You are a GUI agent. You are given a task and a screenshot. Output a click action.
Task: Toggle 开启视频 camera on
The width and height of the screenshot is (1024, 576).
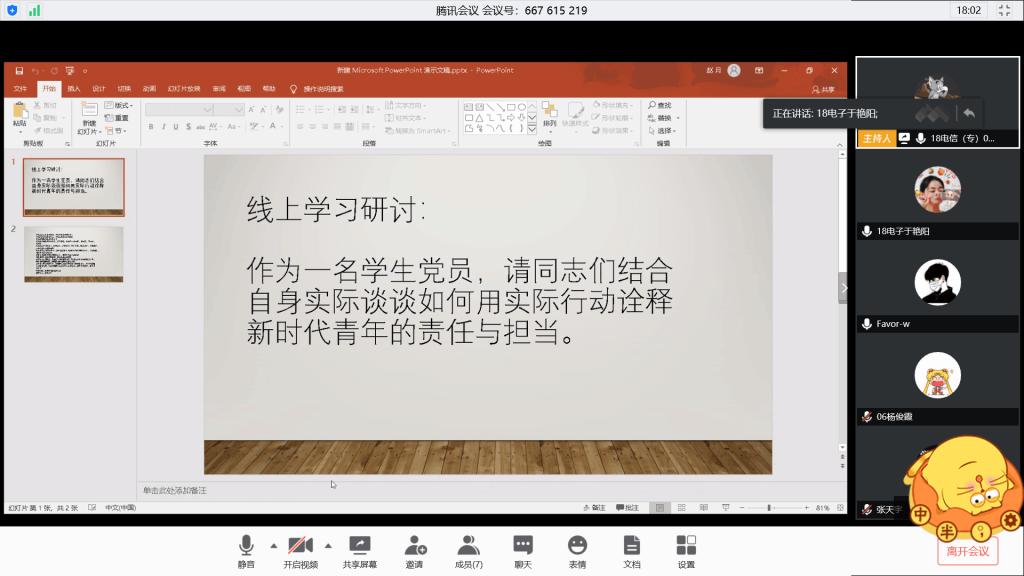[x=299, y=545]
